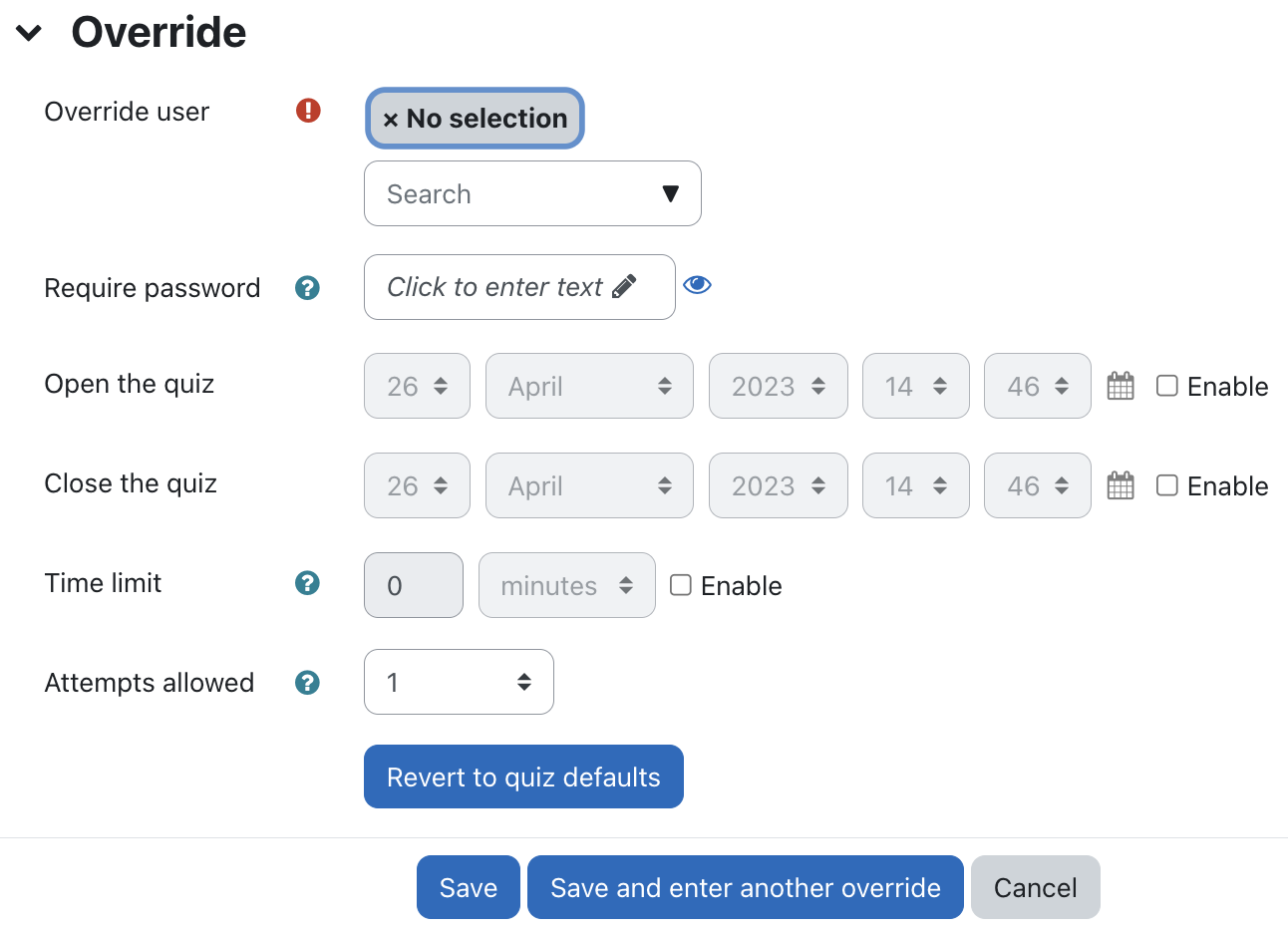The height and width of the screenshot is (933, 1288).
Task: Click Save and enter another override
Action: pyautogui.click(x=746, y=887)
